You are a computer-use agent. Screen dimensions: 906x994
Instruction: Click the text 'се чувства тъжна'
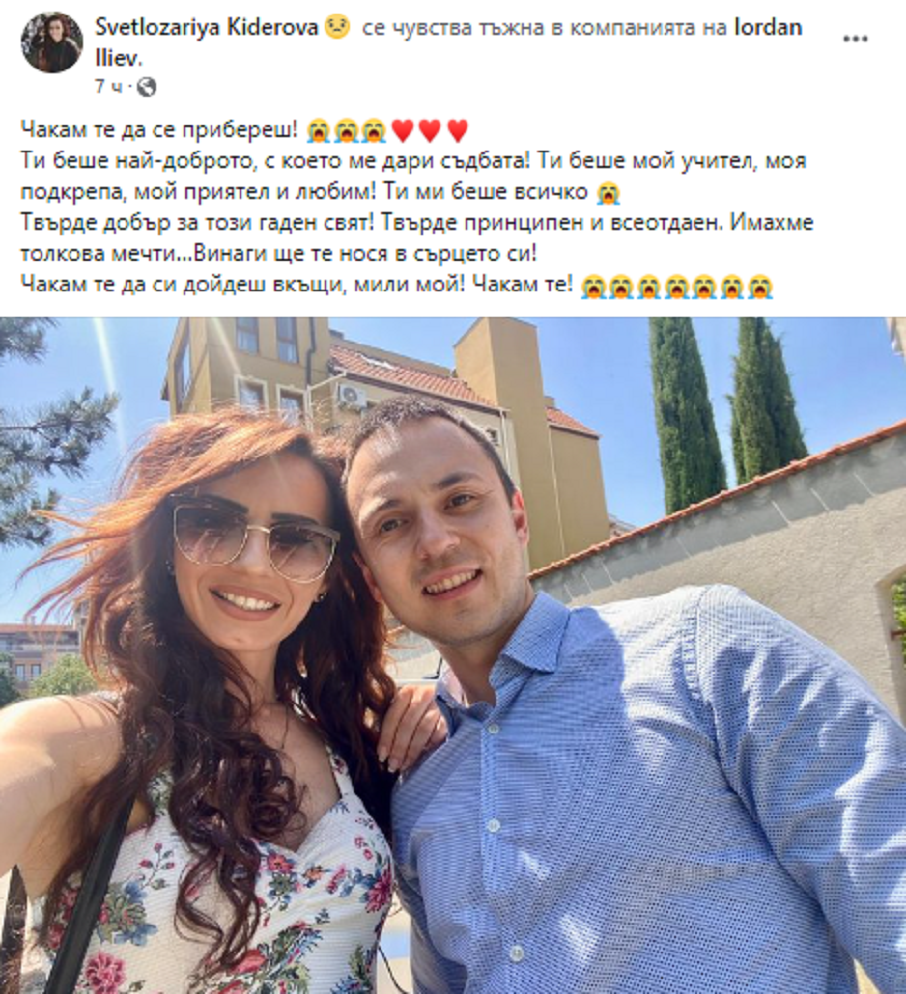click(453, 28)
